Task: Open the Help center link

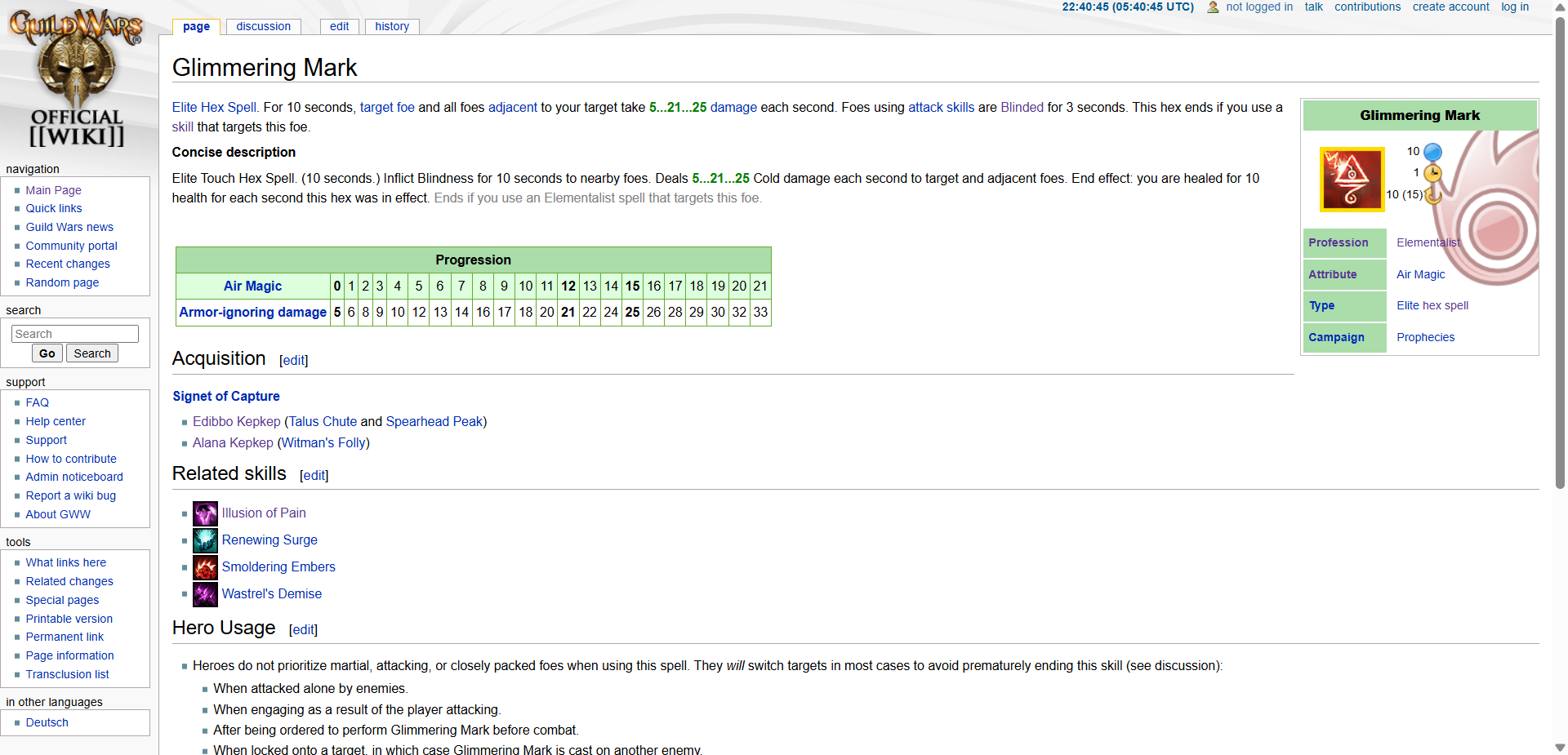Action: (56, 421)
